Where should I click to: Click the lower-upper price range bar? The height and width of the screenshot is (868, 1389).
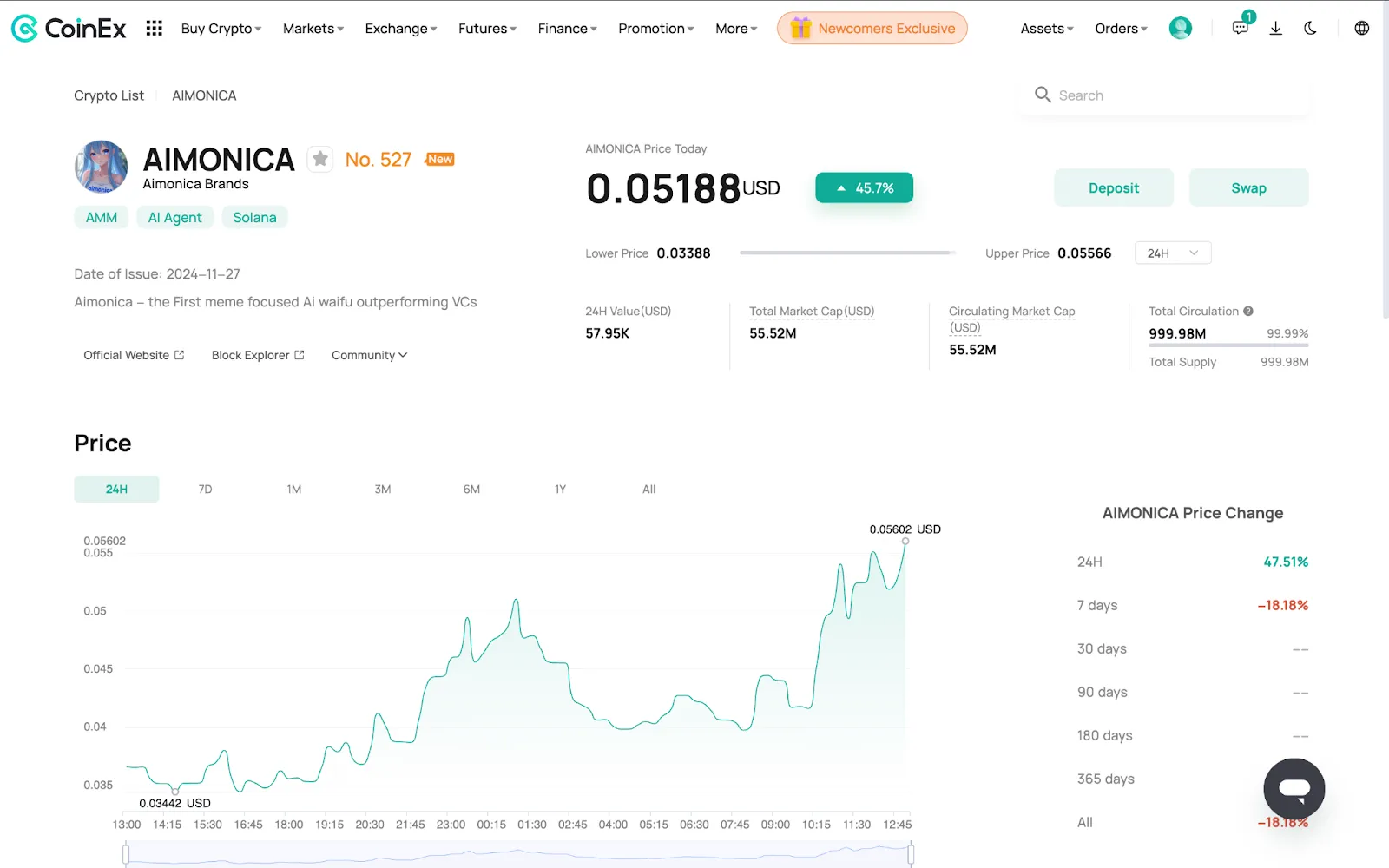pyautogui.click(x=847, y=253)
